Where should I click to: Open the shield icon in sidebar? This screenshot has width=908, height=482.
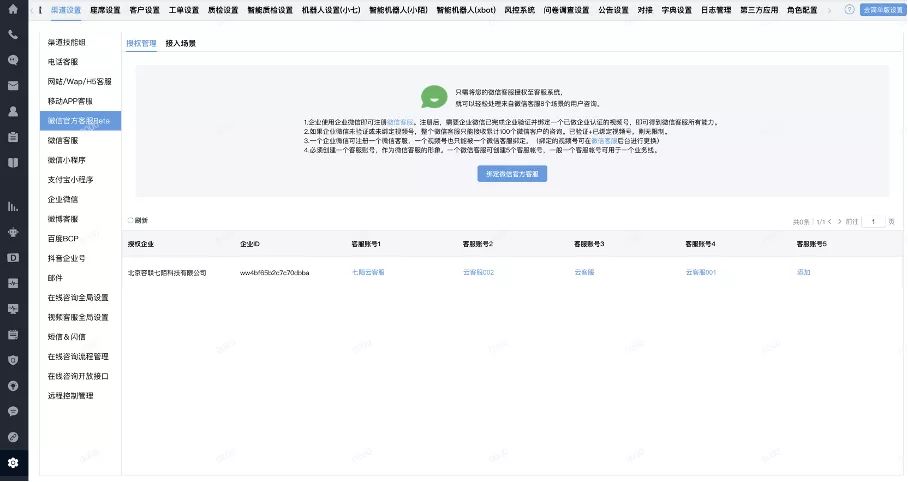[13, 360]
